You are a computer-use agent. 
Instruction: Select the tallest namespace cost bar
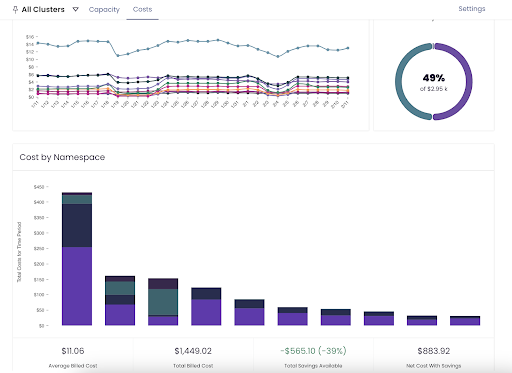77,259
